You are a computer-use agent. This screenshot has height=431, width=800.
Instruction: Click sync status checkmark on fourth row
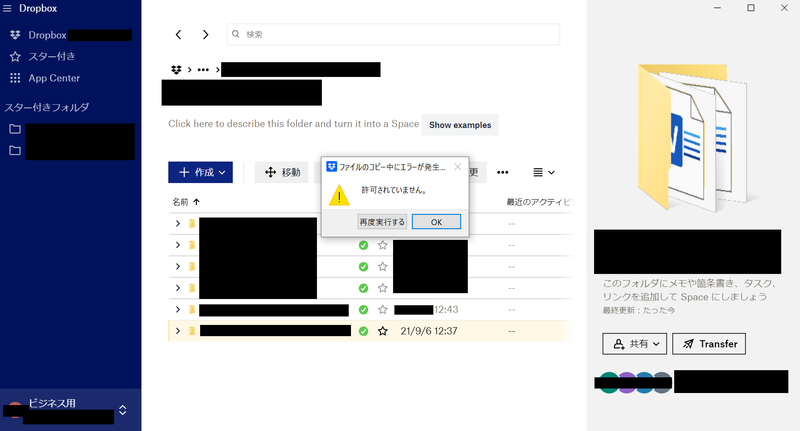tap(363, 288)
